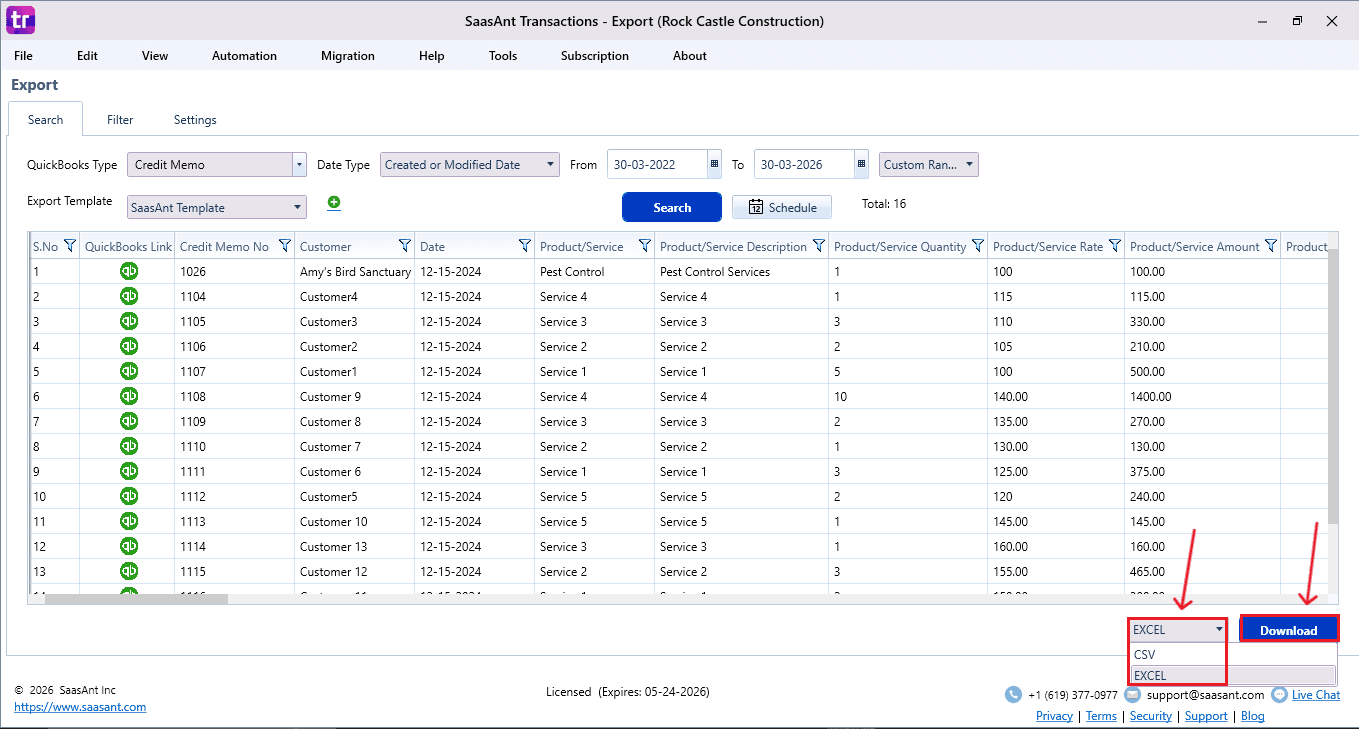
Task: Open QuickBooks link for Customer 9 row
Action: (x=129, y=396)
